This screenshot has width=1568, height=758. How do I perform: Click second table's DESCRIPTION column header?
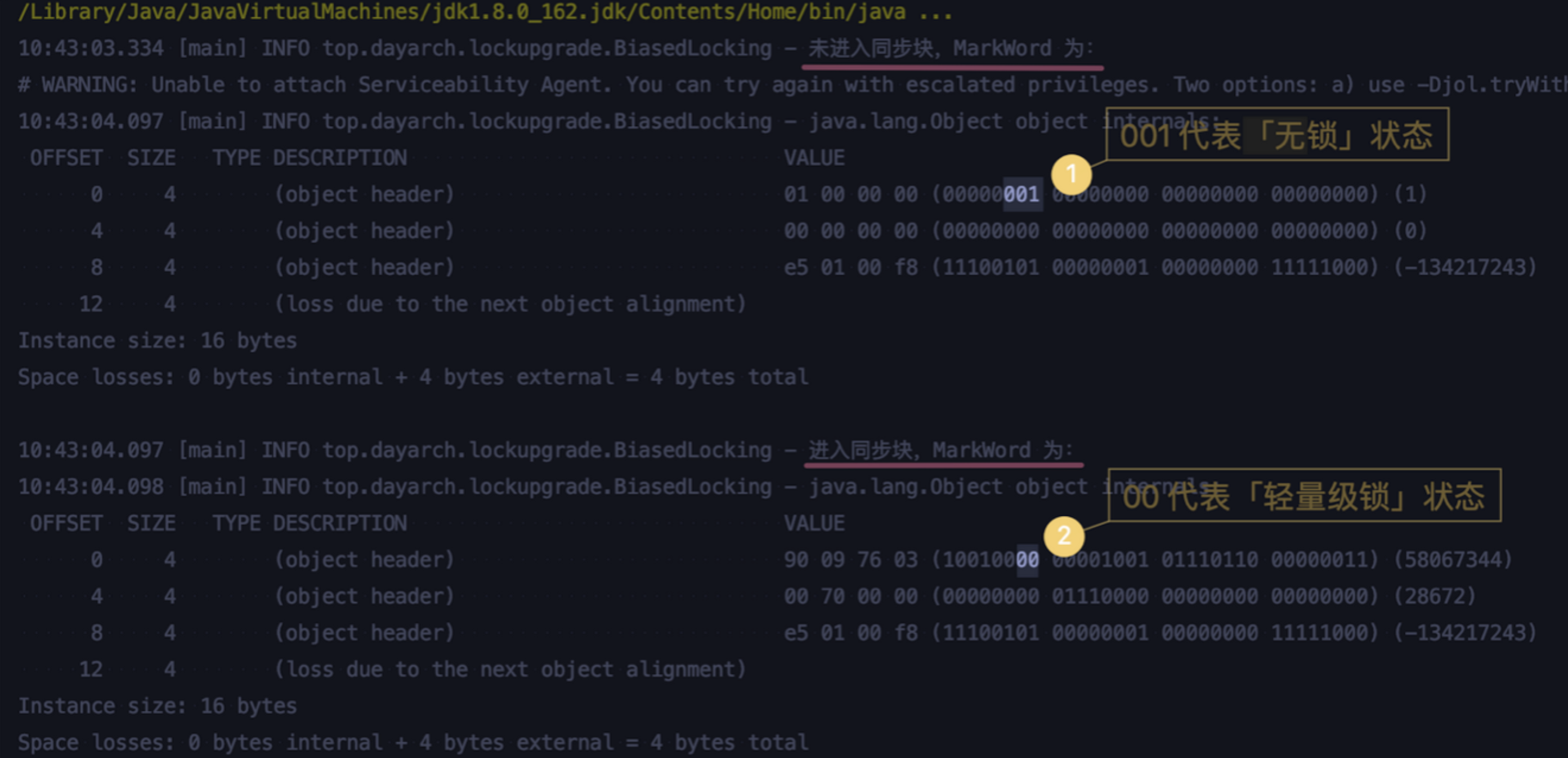tap(339, 523)
